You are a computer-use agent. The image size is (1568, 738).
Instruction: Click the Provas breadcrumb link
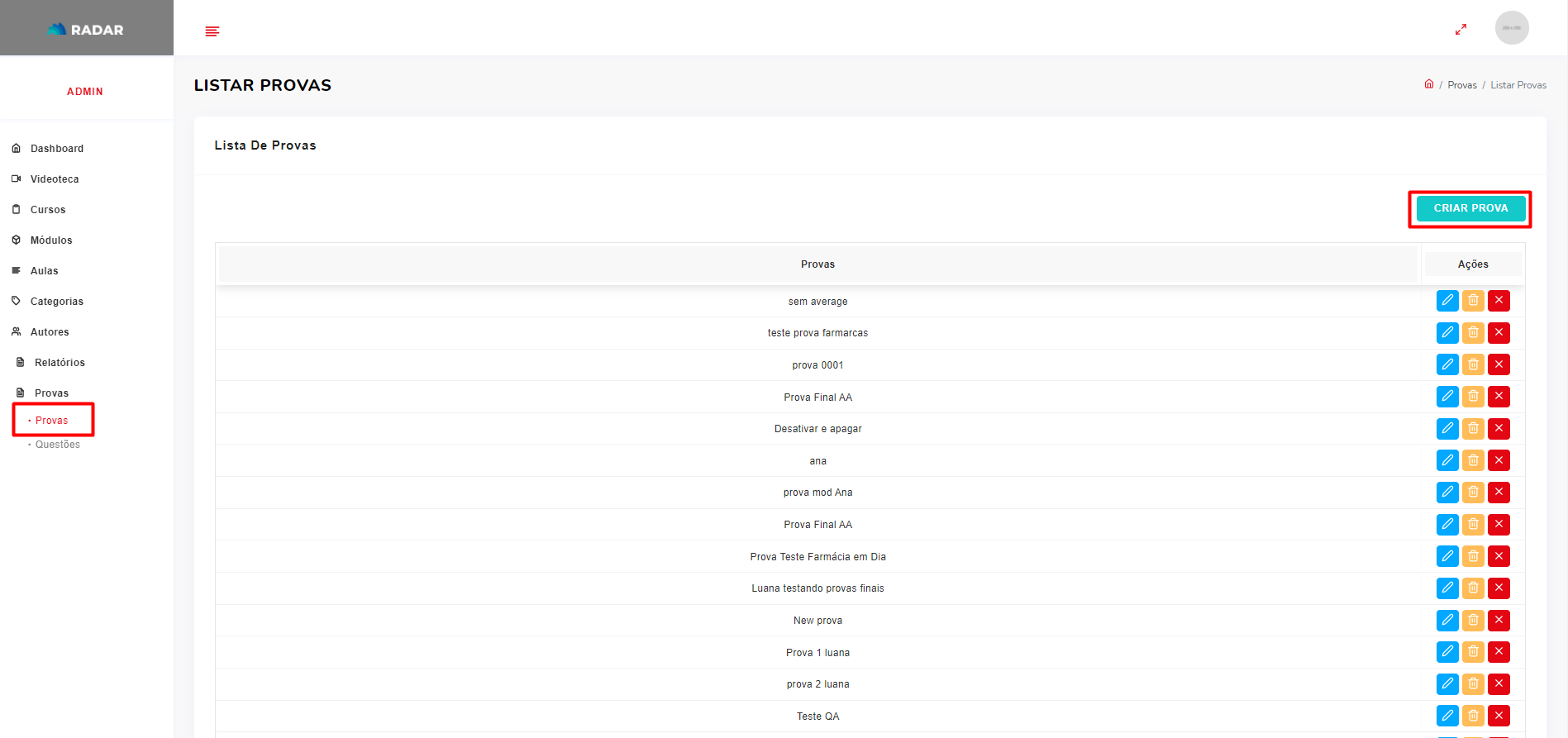pos(1461,85)
